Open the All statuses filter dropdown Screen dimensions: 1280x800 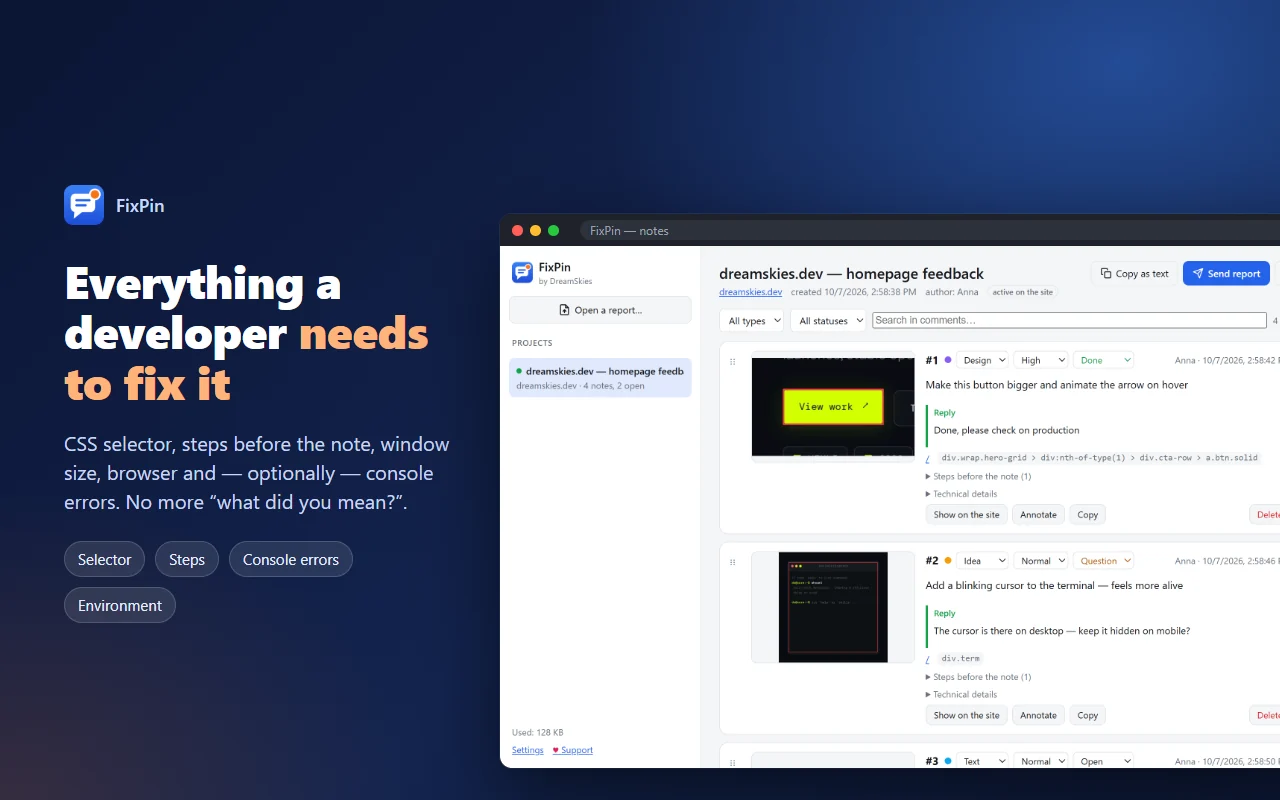(828, 321)
